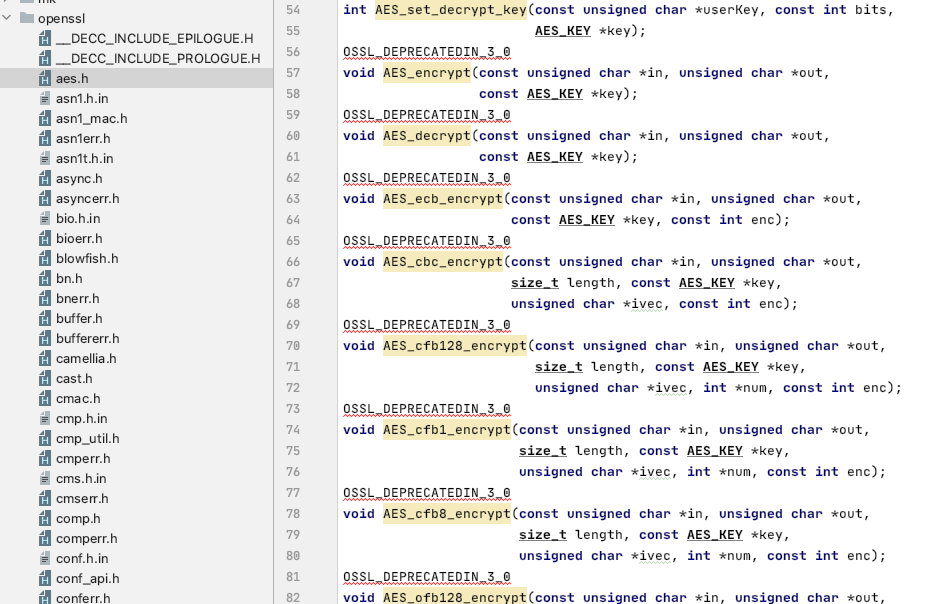Screen dimensions: 935x604
Task: Open buffererr.h from the file tree
Action: tap(88, 339)
